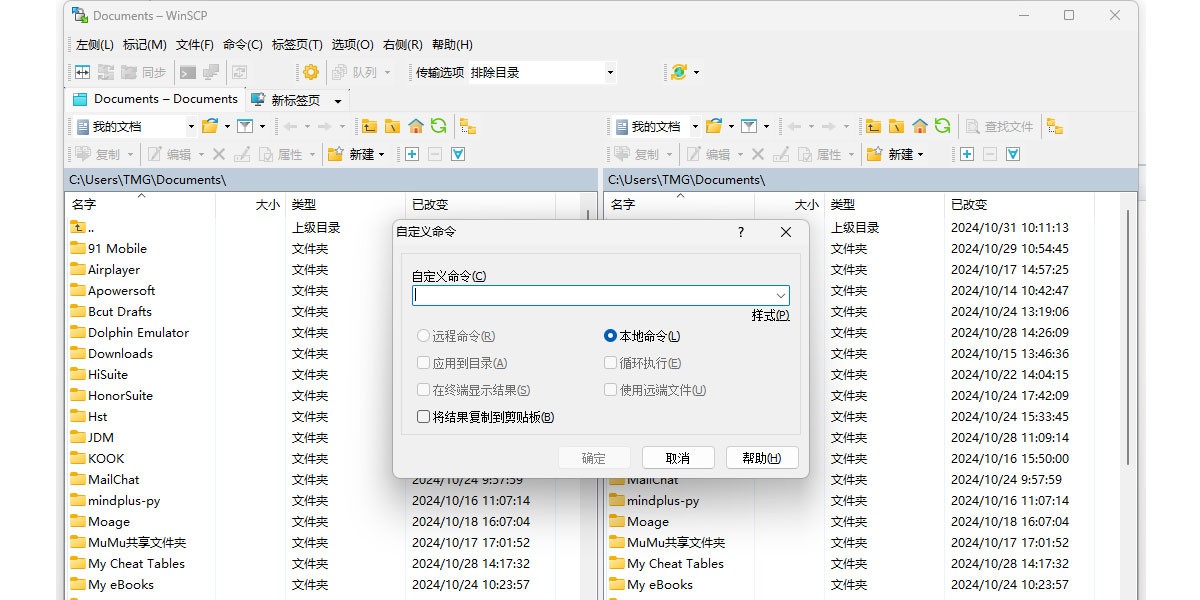Click the 确定 button in the dialog
This screenshot has width=1200, height=600.
(x=594, y=457)
